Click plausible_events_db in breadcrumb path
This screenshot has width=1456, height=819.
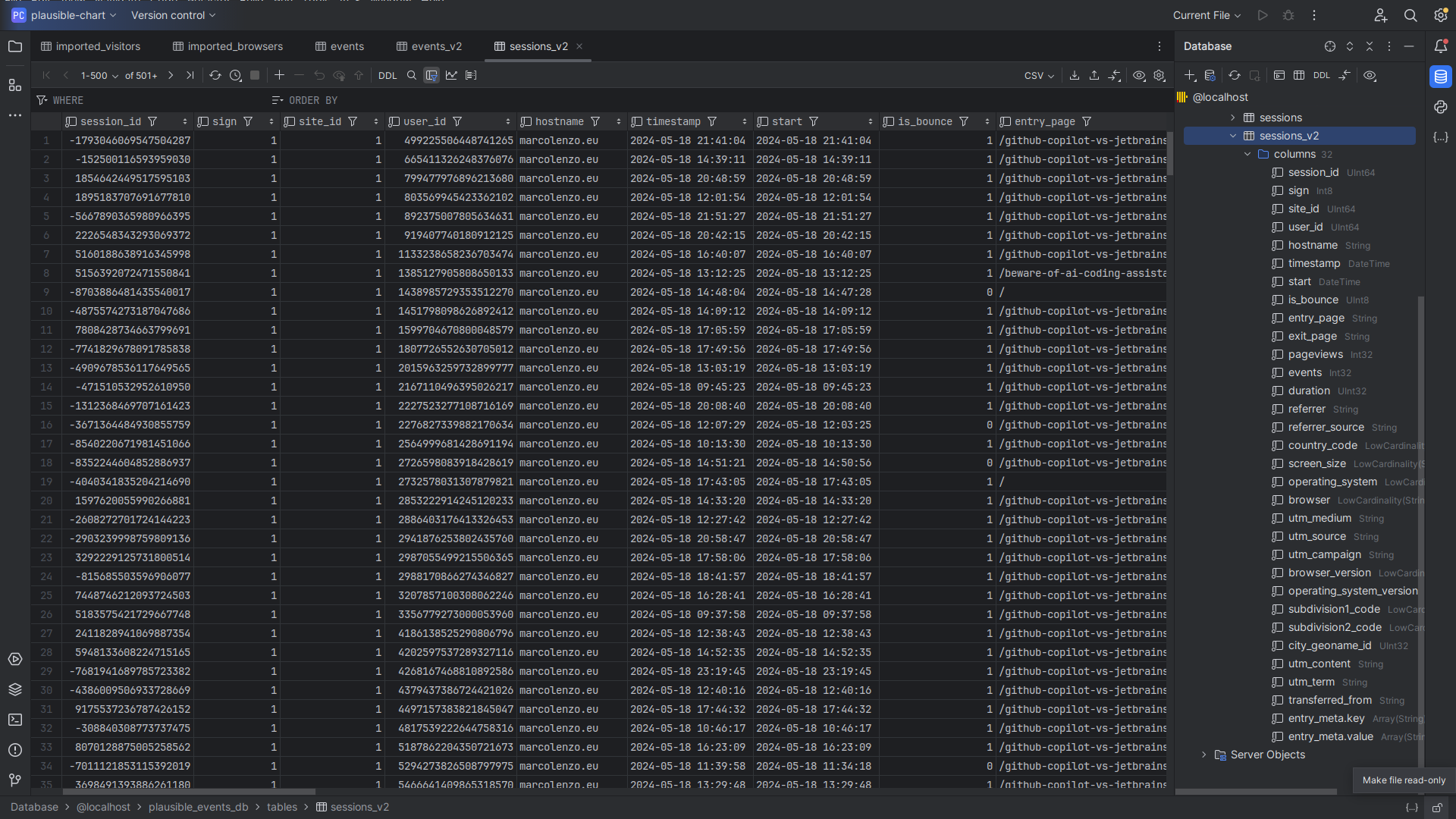tap(198, 807)
